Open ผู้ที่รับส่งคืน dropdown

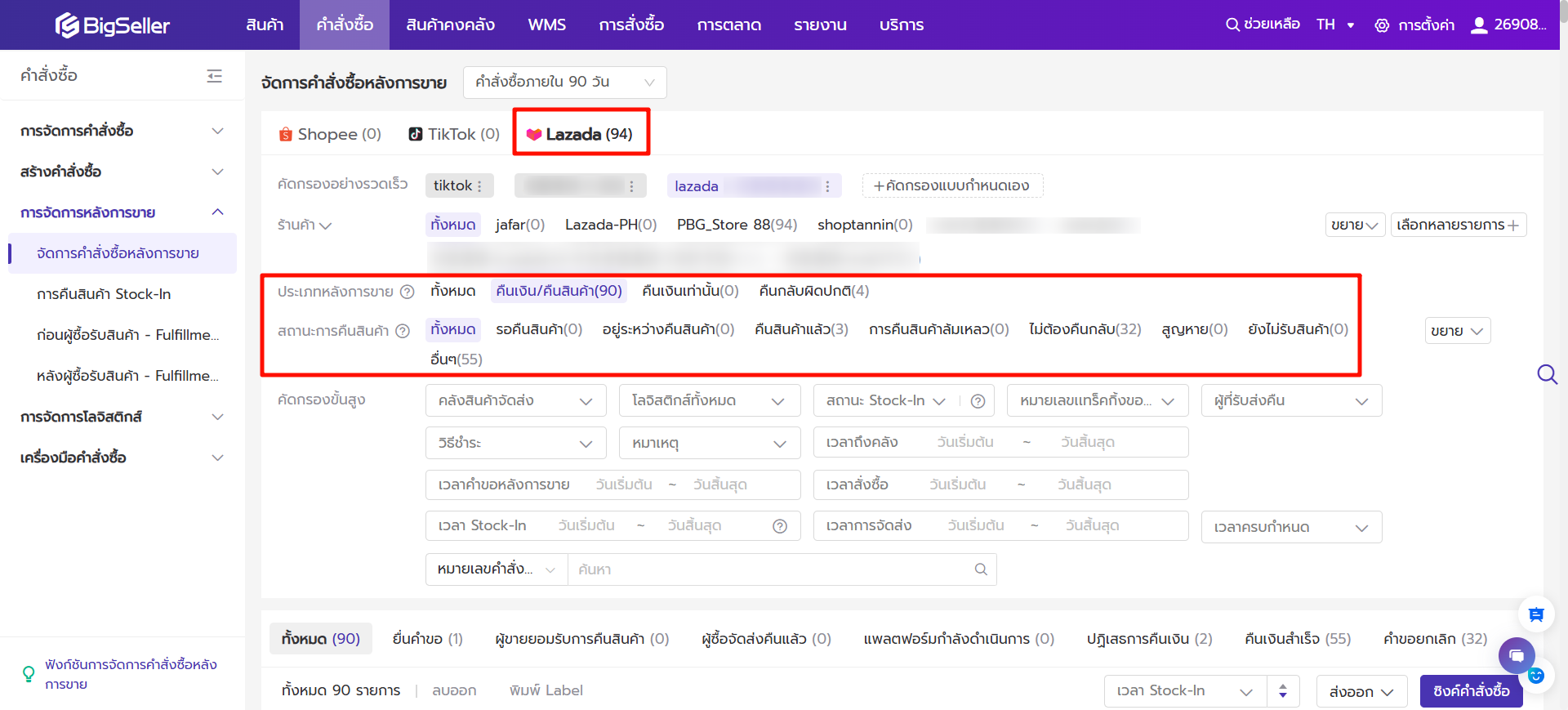coord(1291,400)
